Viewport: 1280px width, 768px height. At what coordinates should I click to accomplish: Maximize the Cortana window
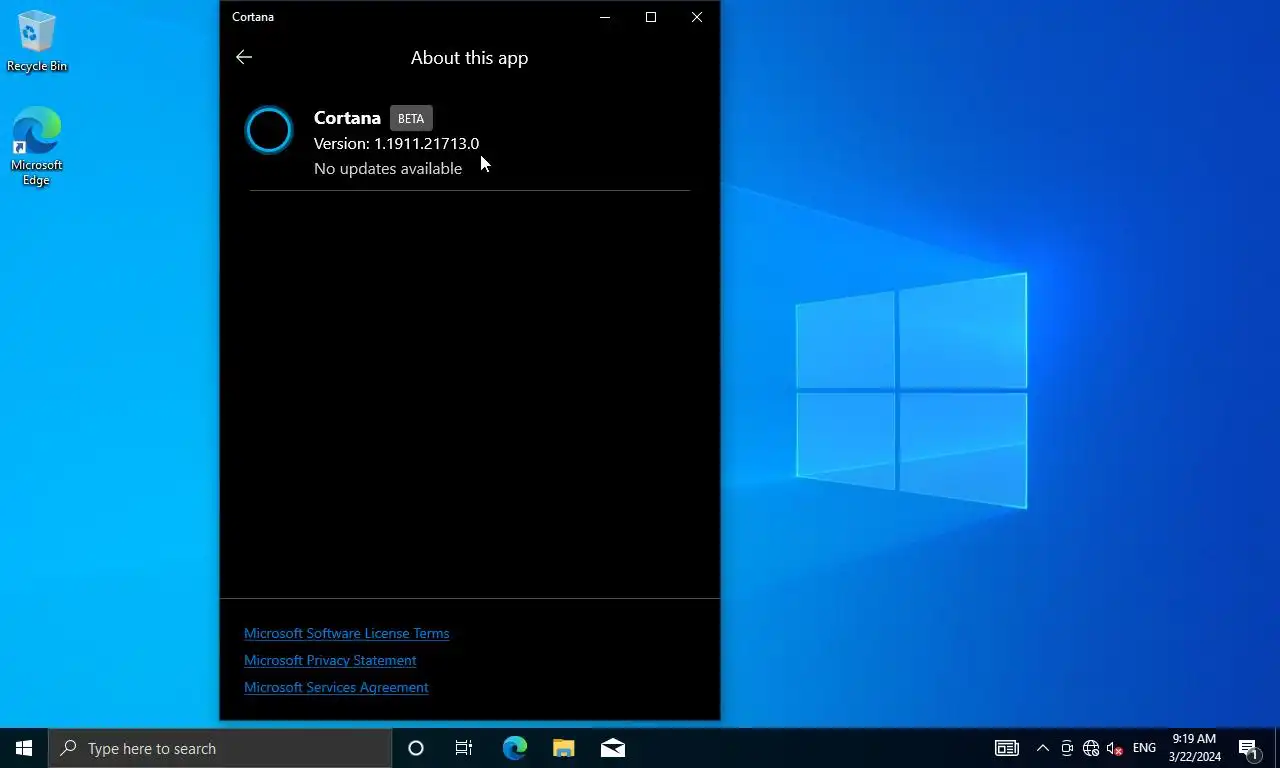651,17
